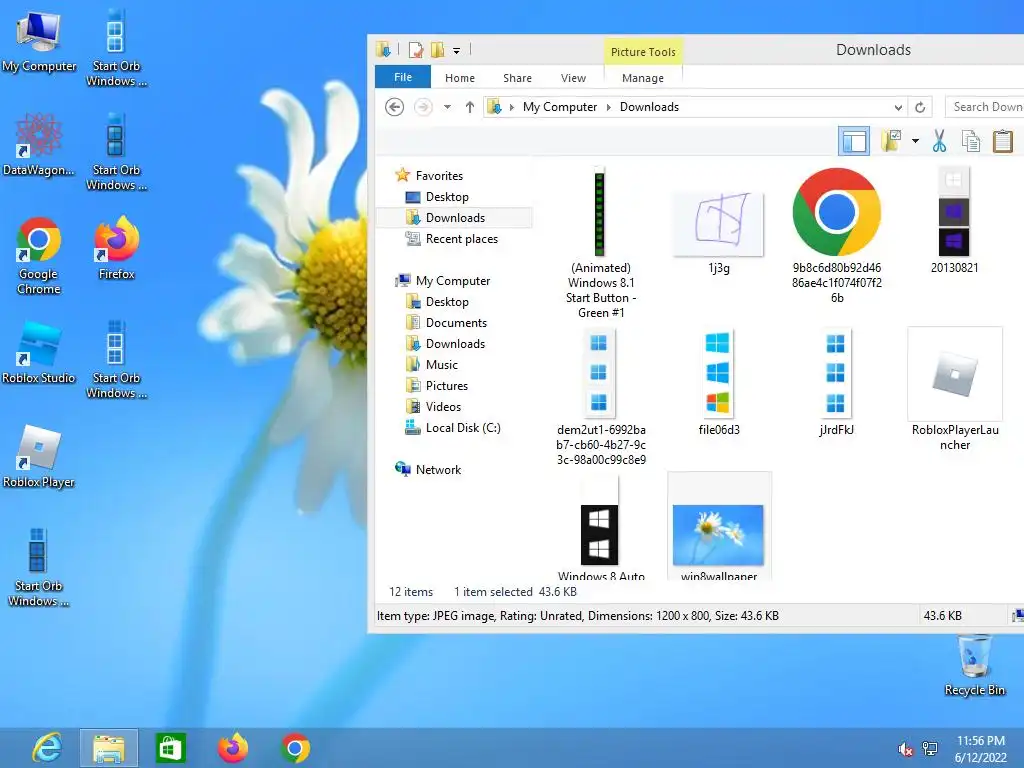This screenshot has height=768, width=1024.
Task: Click the Search Downloads field
Action: pyautogui.click(x=985, y=106)
